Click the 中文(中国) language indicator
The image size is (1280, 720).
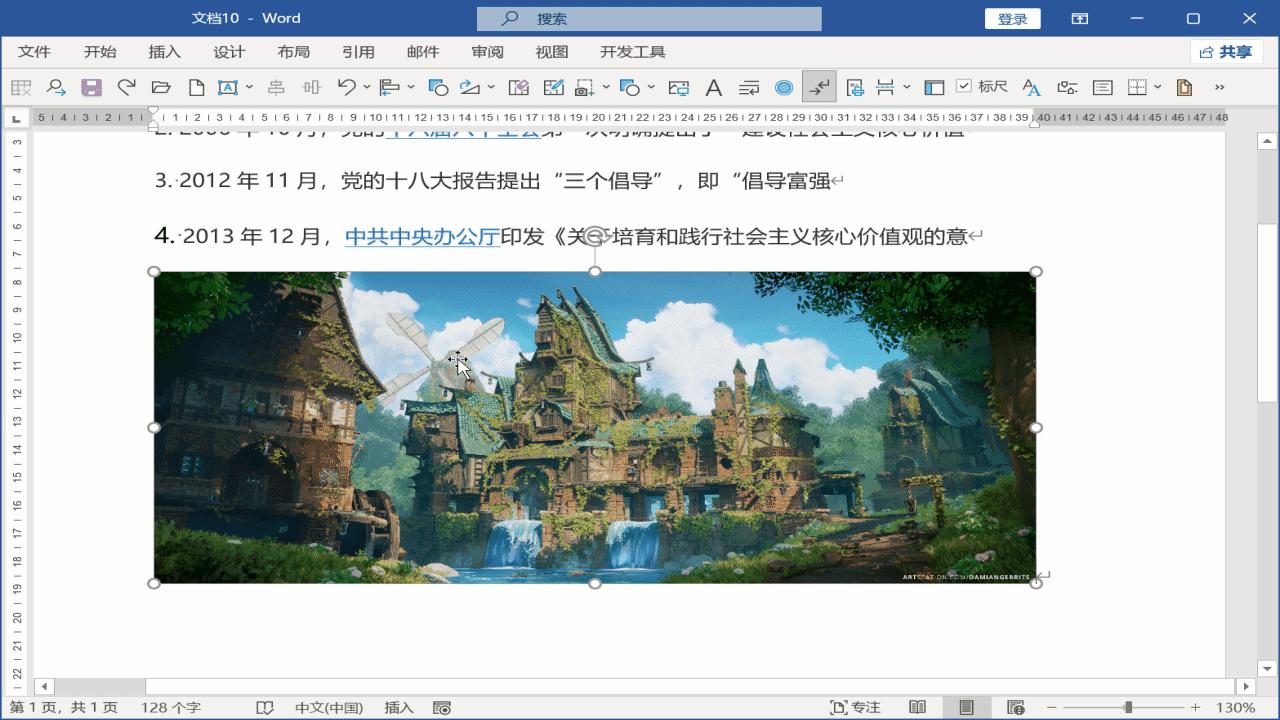click(329, 708)
